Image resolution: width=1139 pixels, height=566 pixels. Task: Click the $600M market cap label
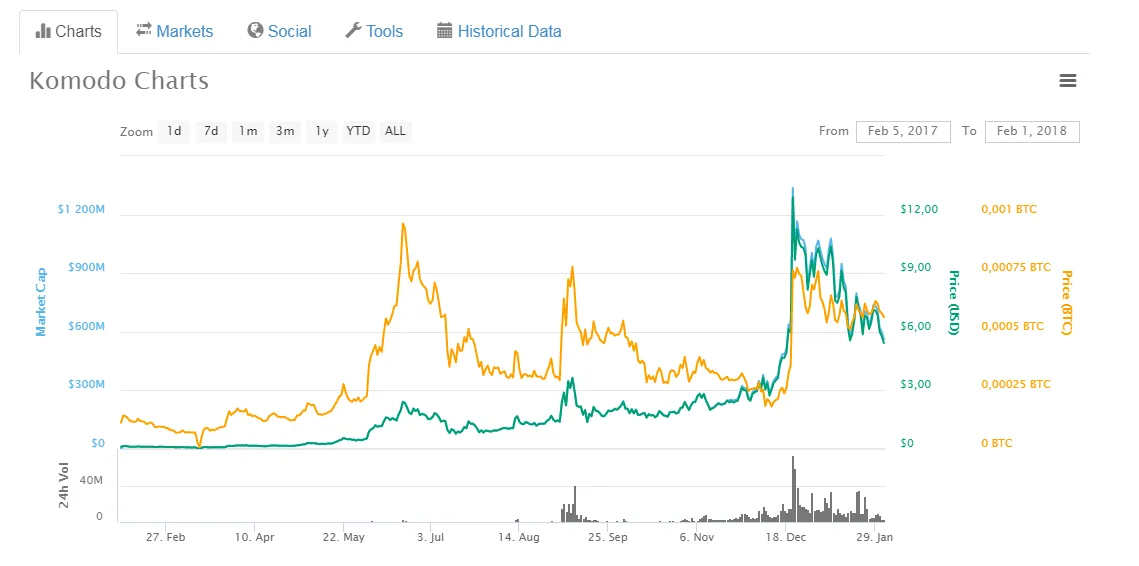point(86,326)
